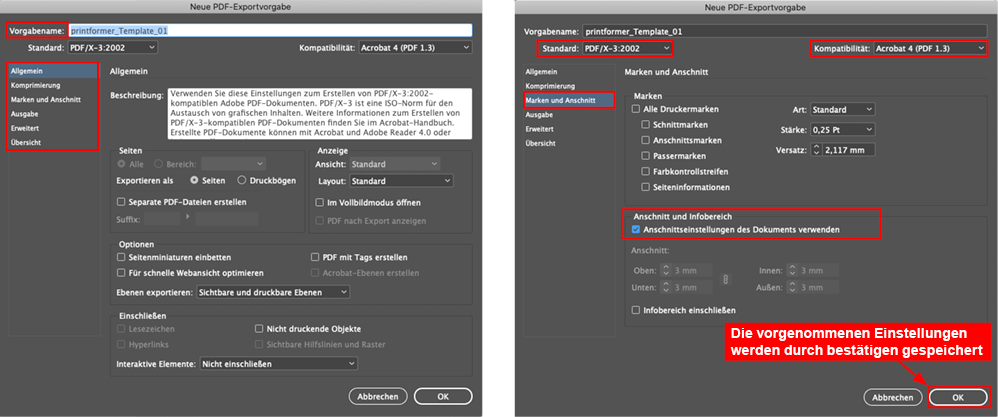Click the OK button indicated by red arrow

pos(958,396)
